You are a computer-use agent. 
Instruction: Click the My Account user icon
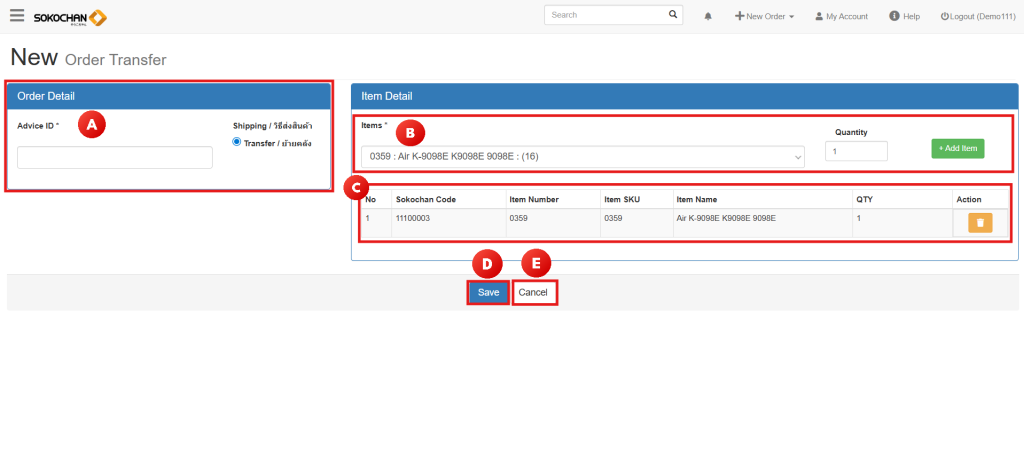[819, 17]
